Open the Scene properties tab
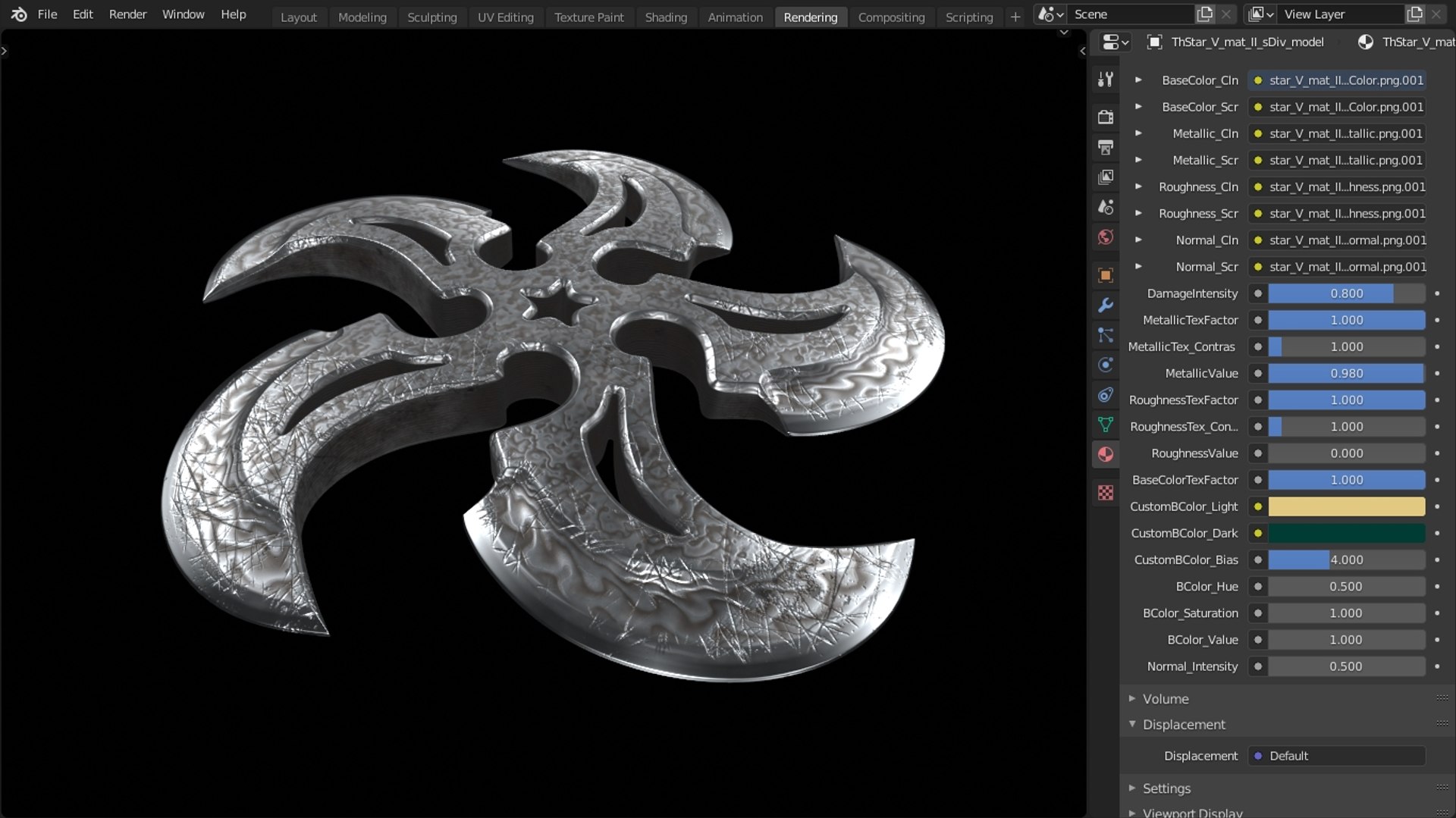The image size is (1456, 818). pyautogui.click(x=1106, y=207)
